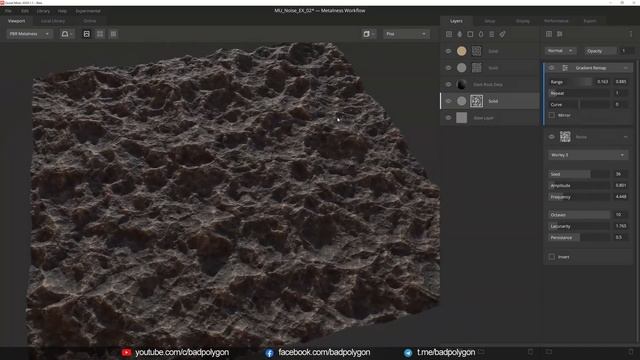Toggle the Gradient Remap component eye icon

click(551, 68)
